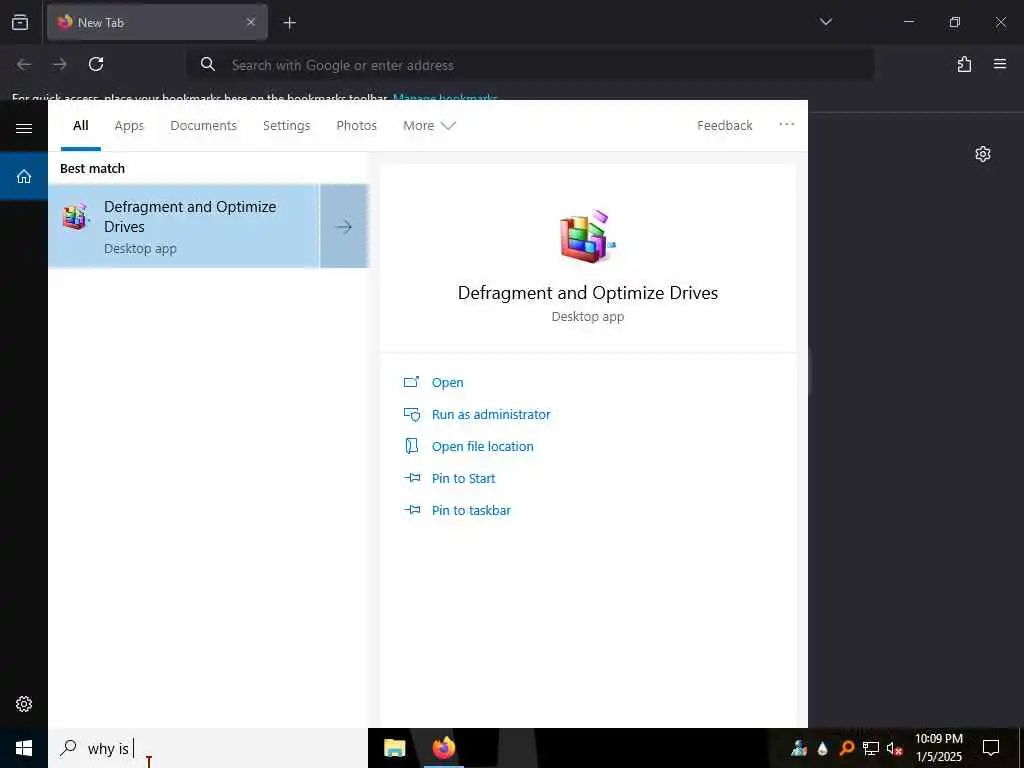Viewport: 1024px width, 768px height.
Task: Open the Firefox application menu
Action: pyautogui.click(x=1000, y=64)
